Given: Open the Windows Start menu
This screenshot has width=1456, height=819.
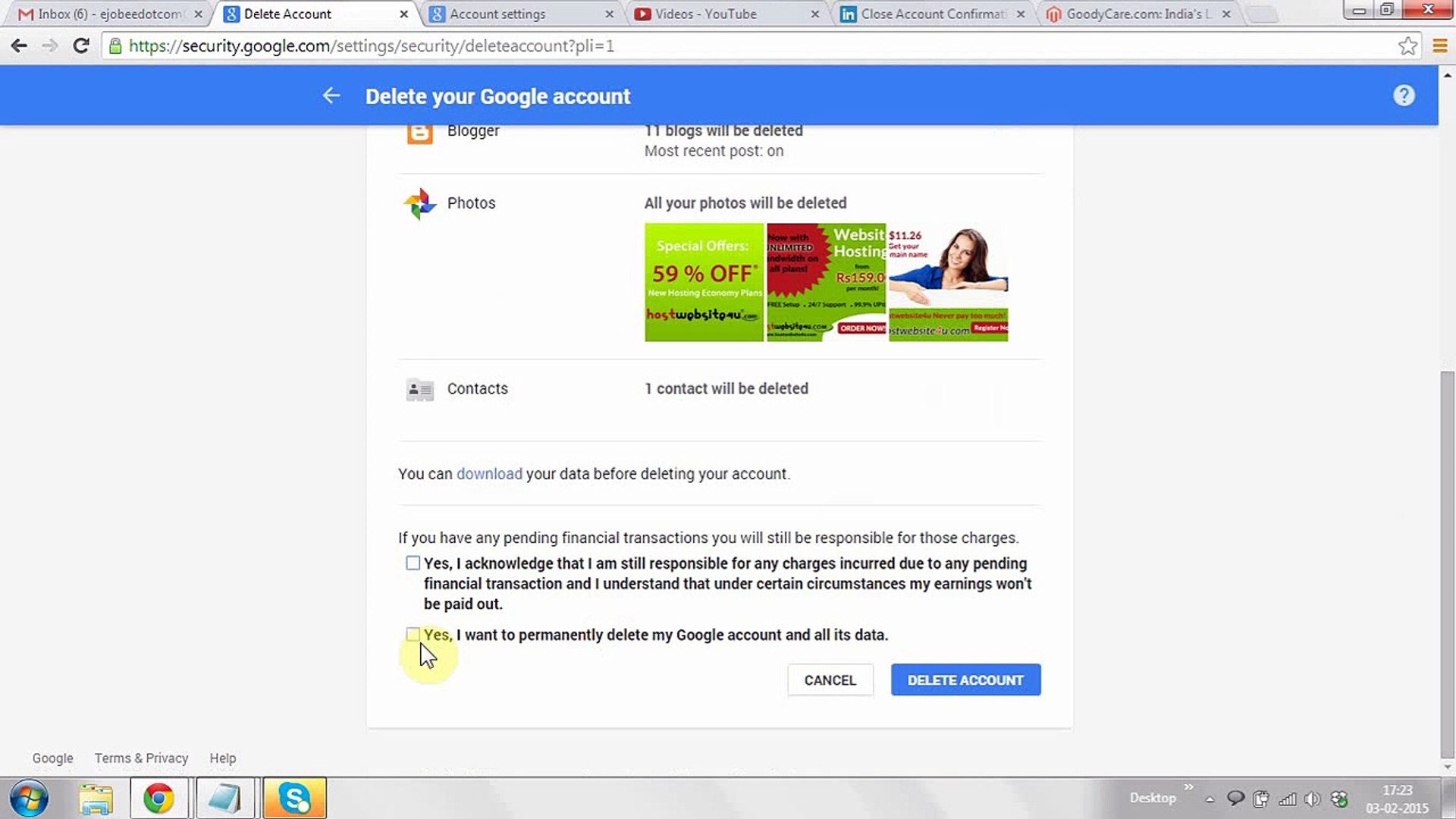Looking at the screenshot, I should 27,798.
